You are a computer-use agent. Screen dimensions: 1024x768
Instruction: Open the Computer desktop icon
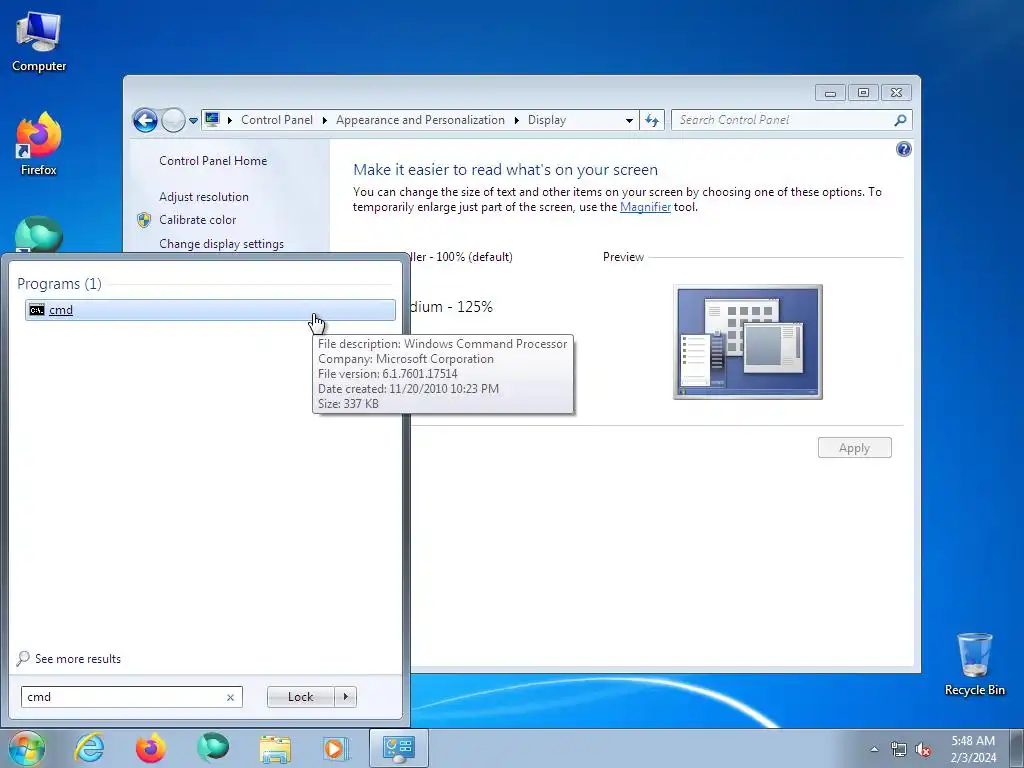(39, 42)
